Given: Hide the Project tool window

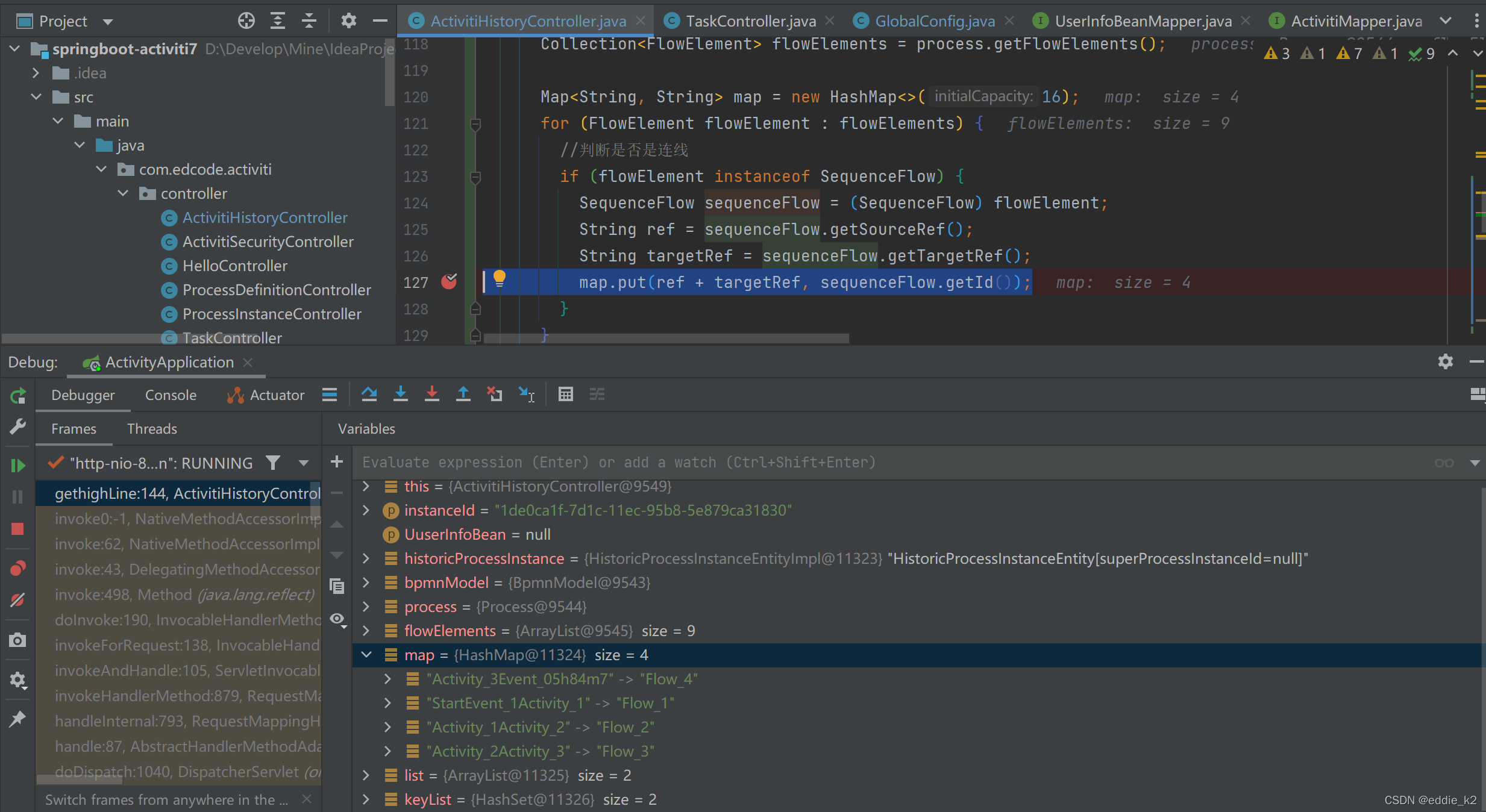Looking at the screenshot, I should [x=380, y=21].
